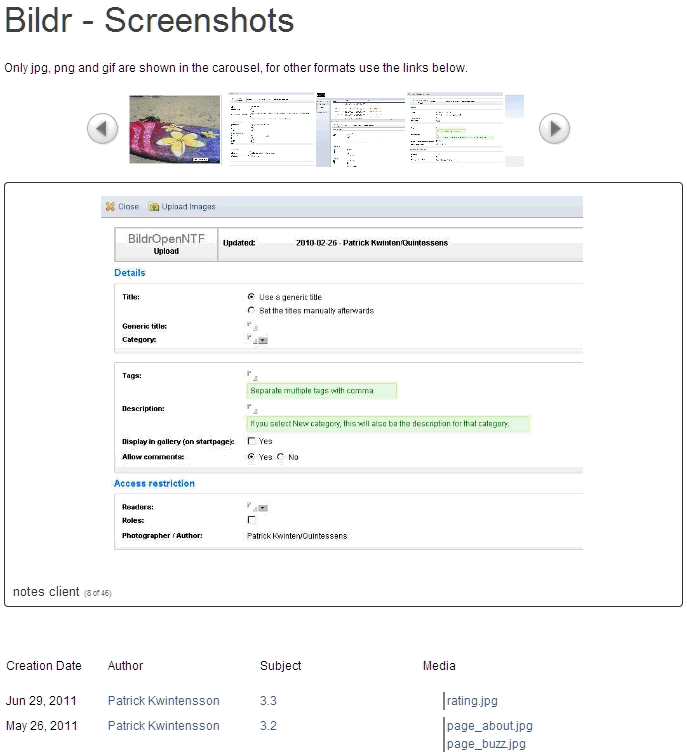Image resolution: width=687 pixels, height=752 pixels.
Task: Click the 'Close' toolbar label
Action: [129, 207]
